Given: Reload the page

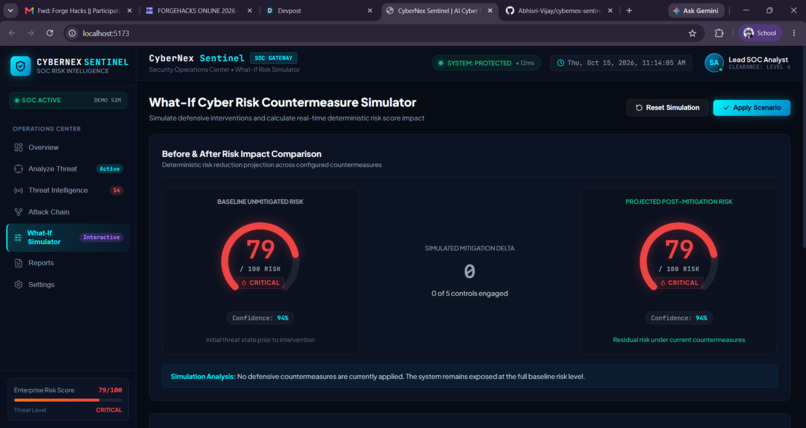Looking at the screenshot, I should coord(50,33).
